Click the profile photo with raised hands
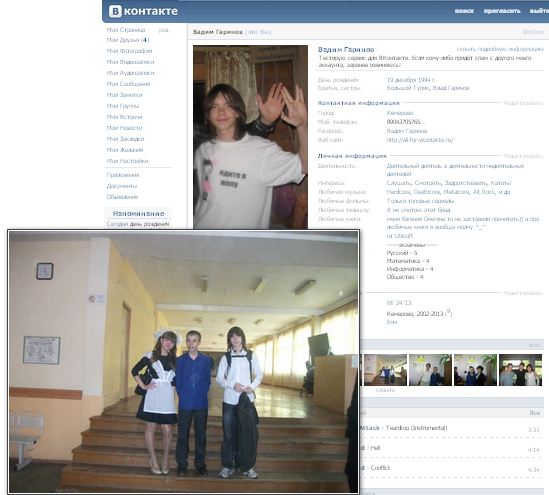The height and width of the screenshot is (495, 549). click(250, 137)
